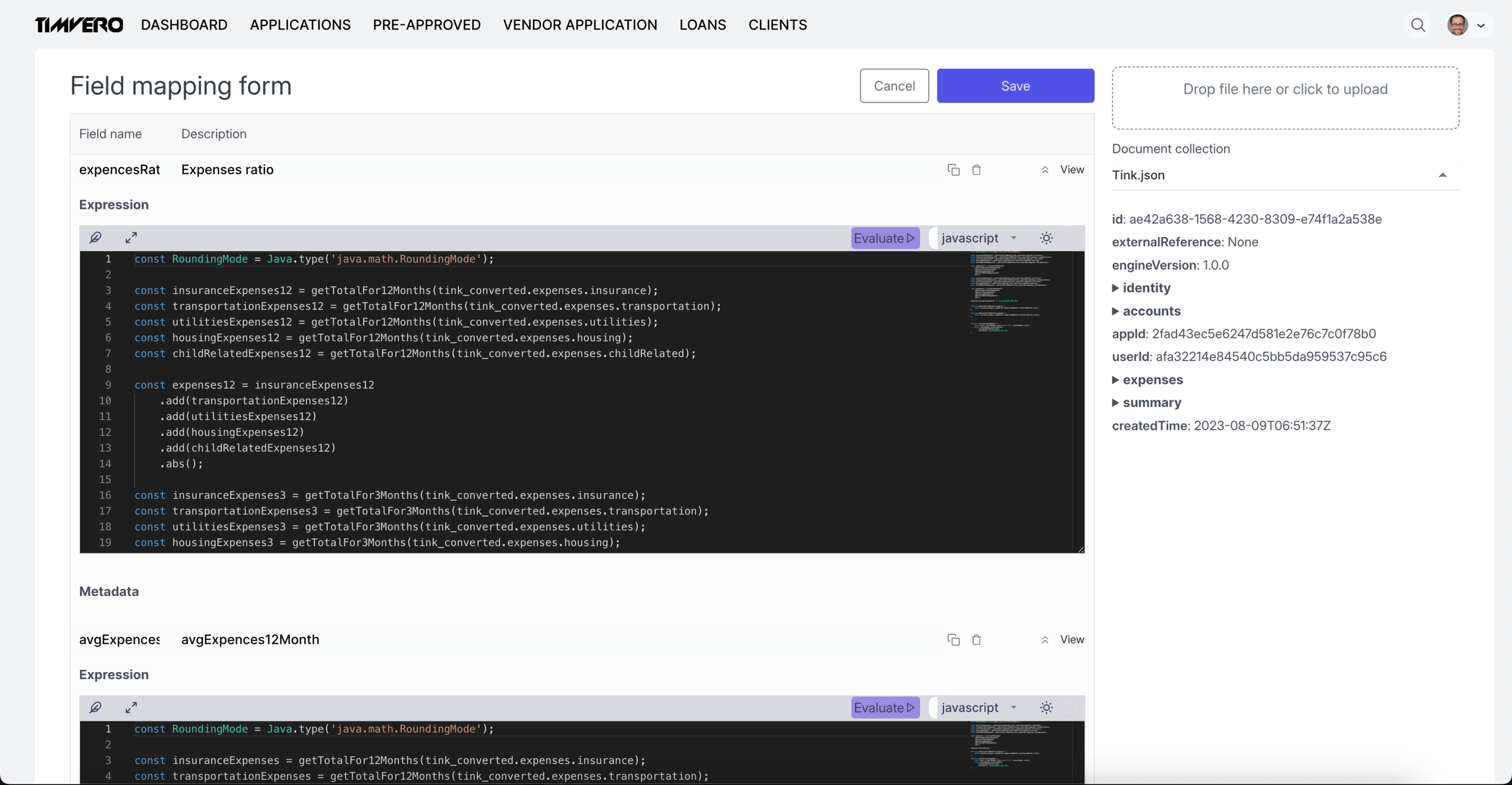Click the feather format icon in first expression editor
The height and width of the screenshot is (785, 1512).
point(96,238)
